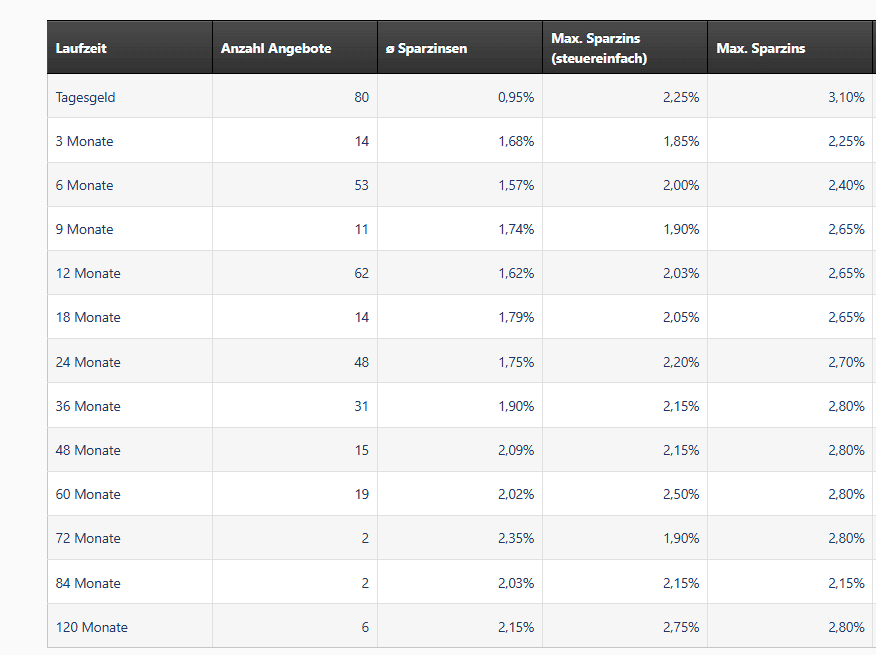Image resolution: width=876 pixels, height=655 pixels.
Task: Open the 12 Monate term link
Action: tap(88, 273)
